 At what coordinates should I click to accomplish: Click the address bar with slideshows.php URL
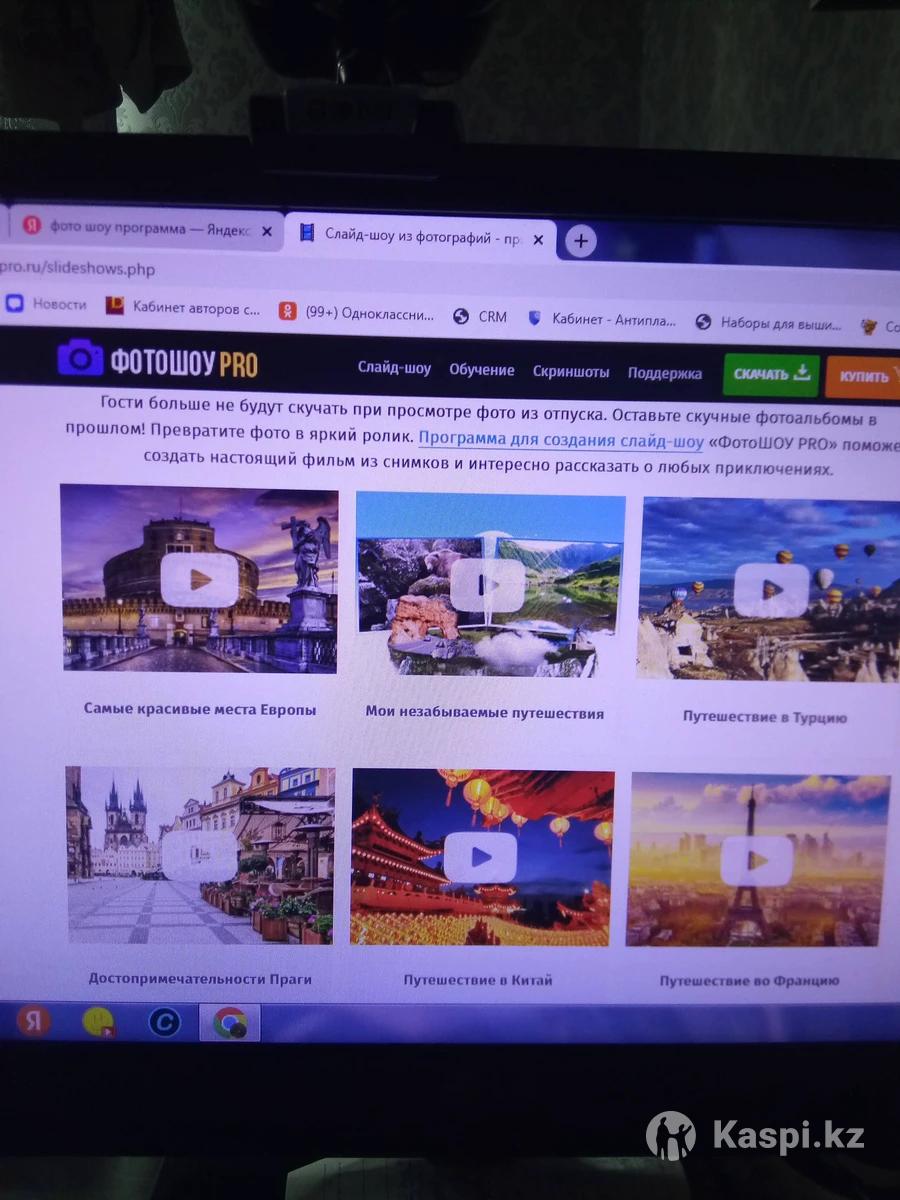coord(80,268)
